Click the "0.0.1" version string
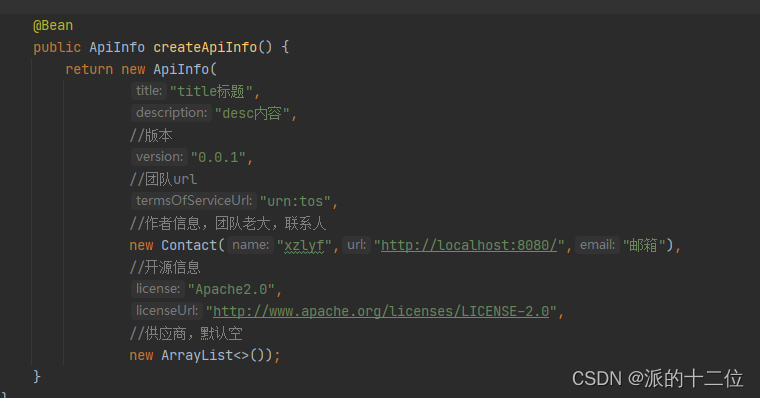 [218, 157]
